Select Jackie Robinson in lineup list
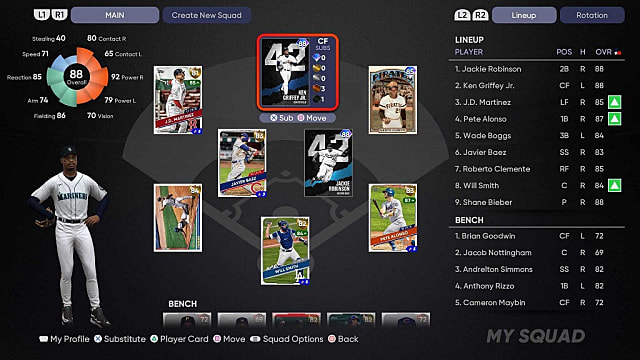Screen dimensions: 640x360 point(537,69)
